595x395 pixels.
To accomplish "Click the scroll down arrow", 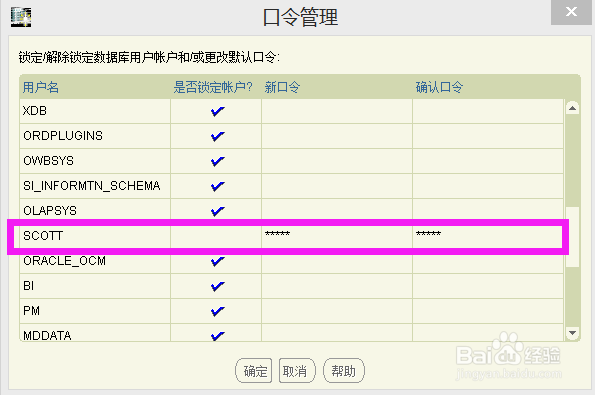I will 572,333.
